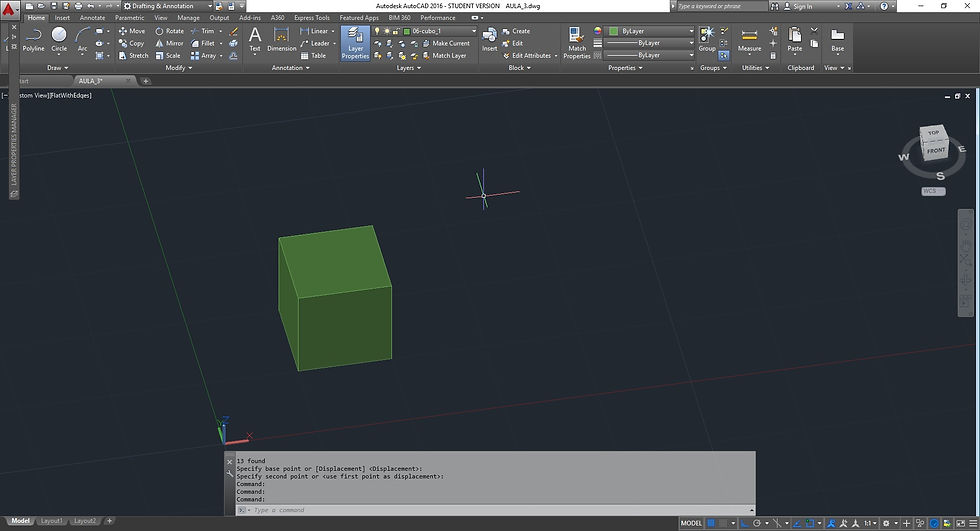Select the Dimension tool
Screen dimensions: 980x531
281,39
